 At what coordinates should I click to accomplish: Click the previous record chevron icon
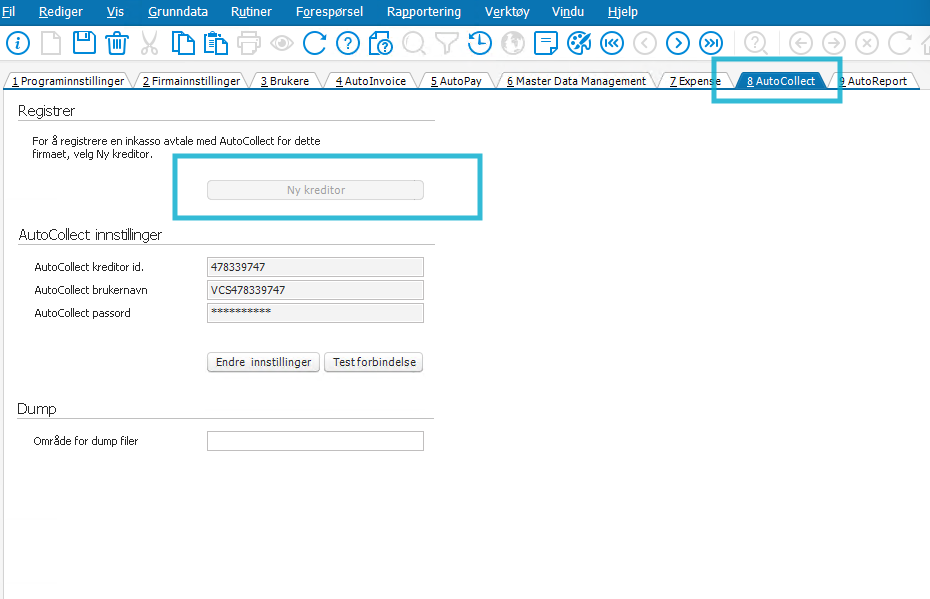coord(645,43)
